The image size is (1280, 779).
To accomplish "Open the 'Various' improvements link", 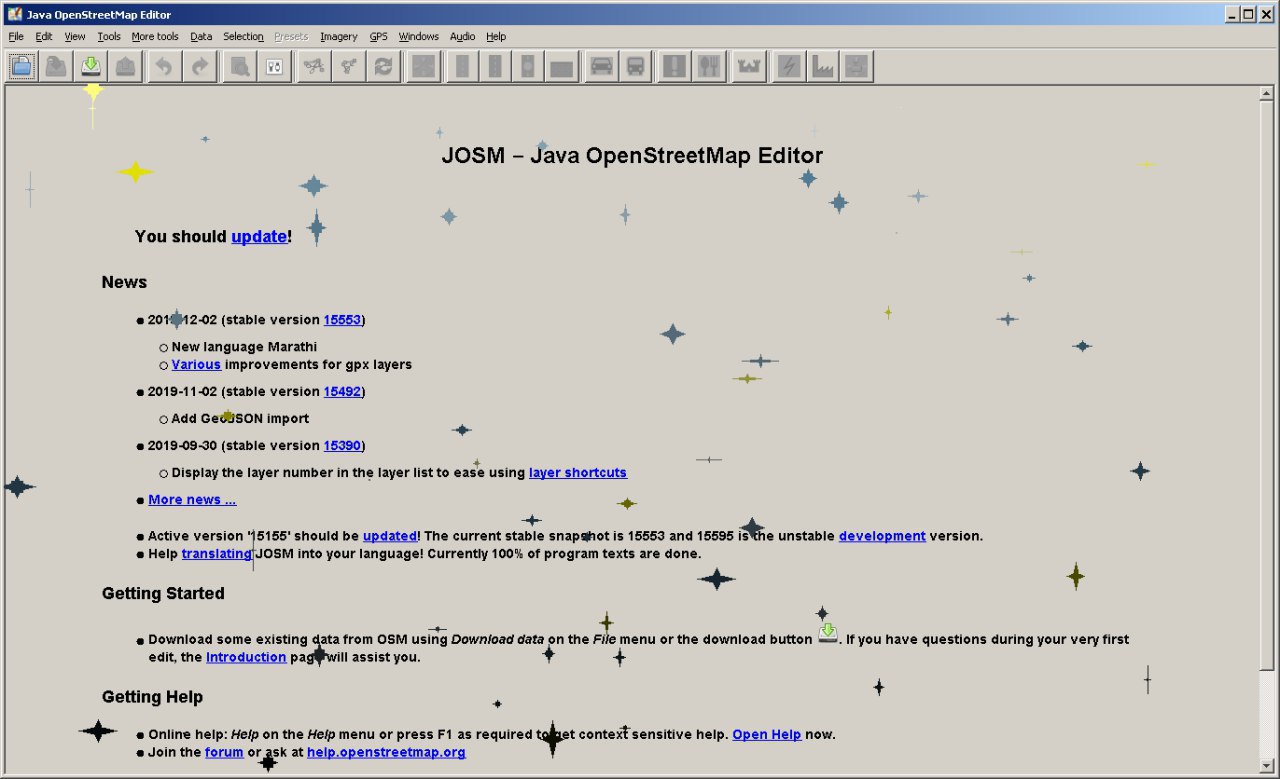I will [x=196, y=365].
